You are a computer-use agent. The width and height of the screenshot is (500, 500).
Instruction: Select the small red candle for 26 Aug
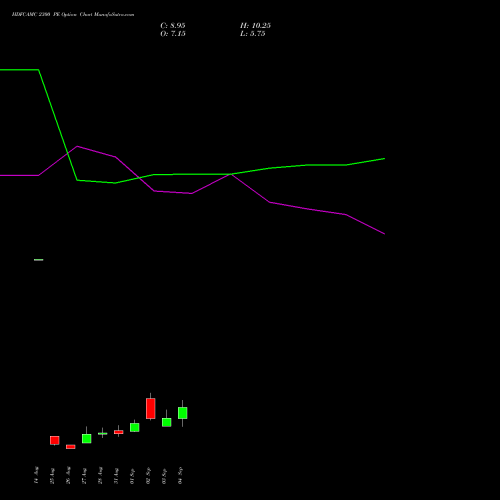pyautogui.click(x=71, y=447)
